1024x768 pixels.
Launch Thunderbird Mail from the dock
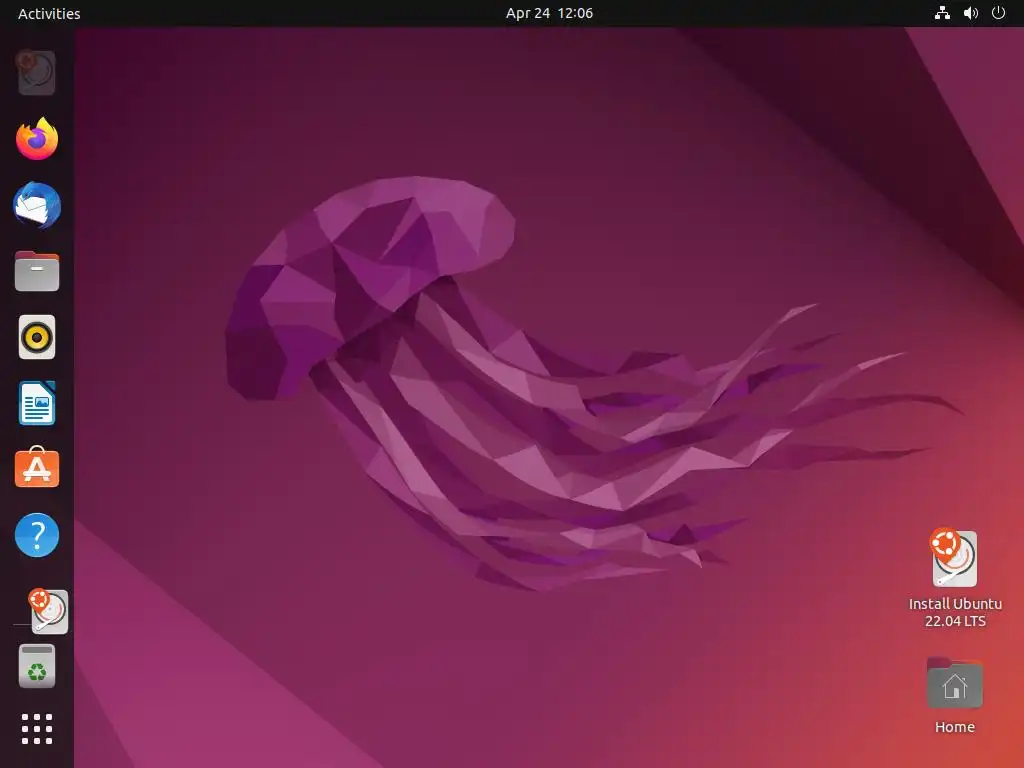(x=37, y=205)
